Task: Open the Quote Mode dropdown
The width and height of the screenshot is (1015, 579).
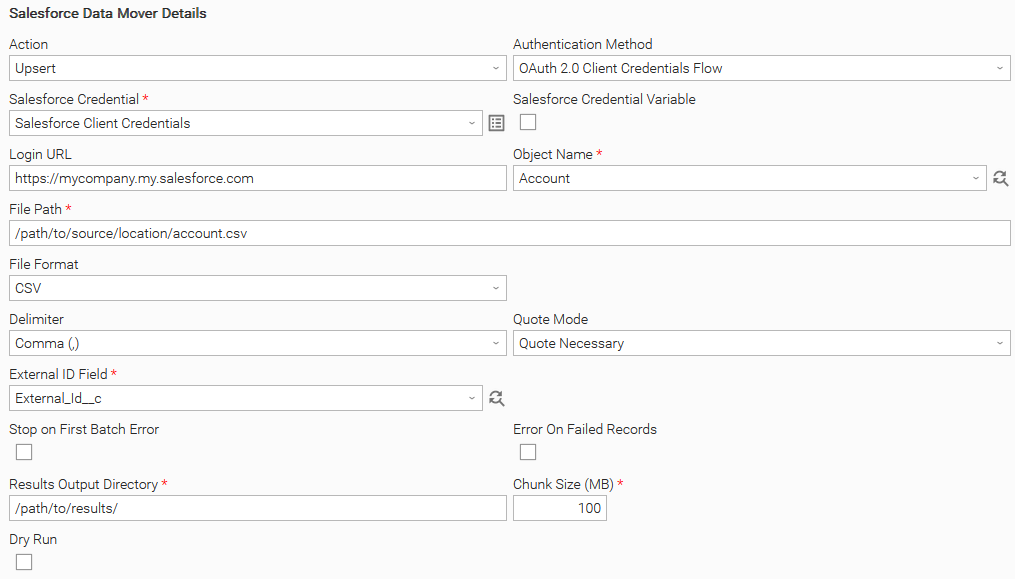Action: click(x=762, y=343)
